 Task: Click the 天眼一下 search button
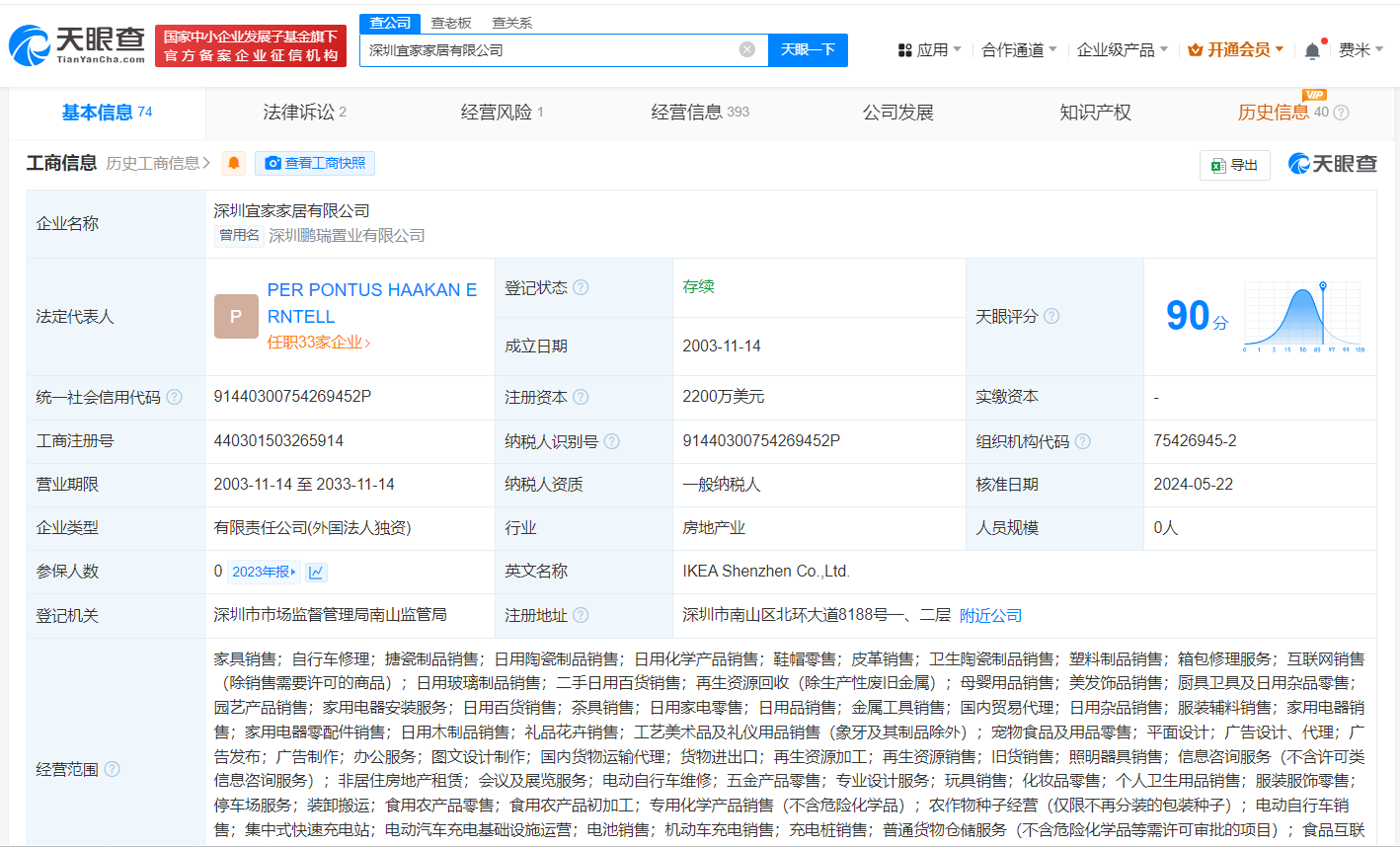[808, 49]
